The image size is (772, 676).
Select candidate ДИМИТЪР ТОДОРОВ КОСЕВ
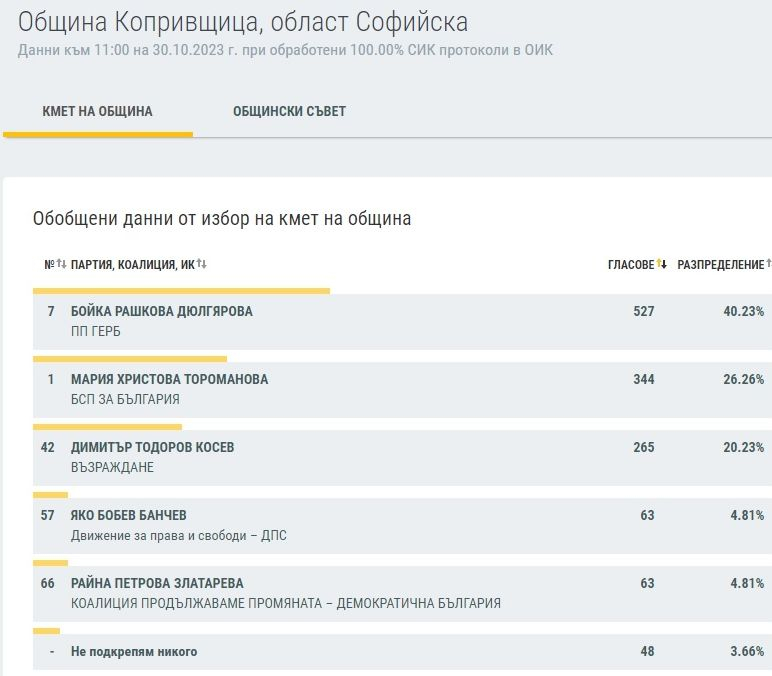[153, 447]
